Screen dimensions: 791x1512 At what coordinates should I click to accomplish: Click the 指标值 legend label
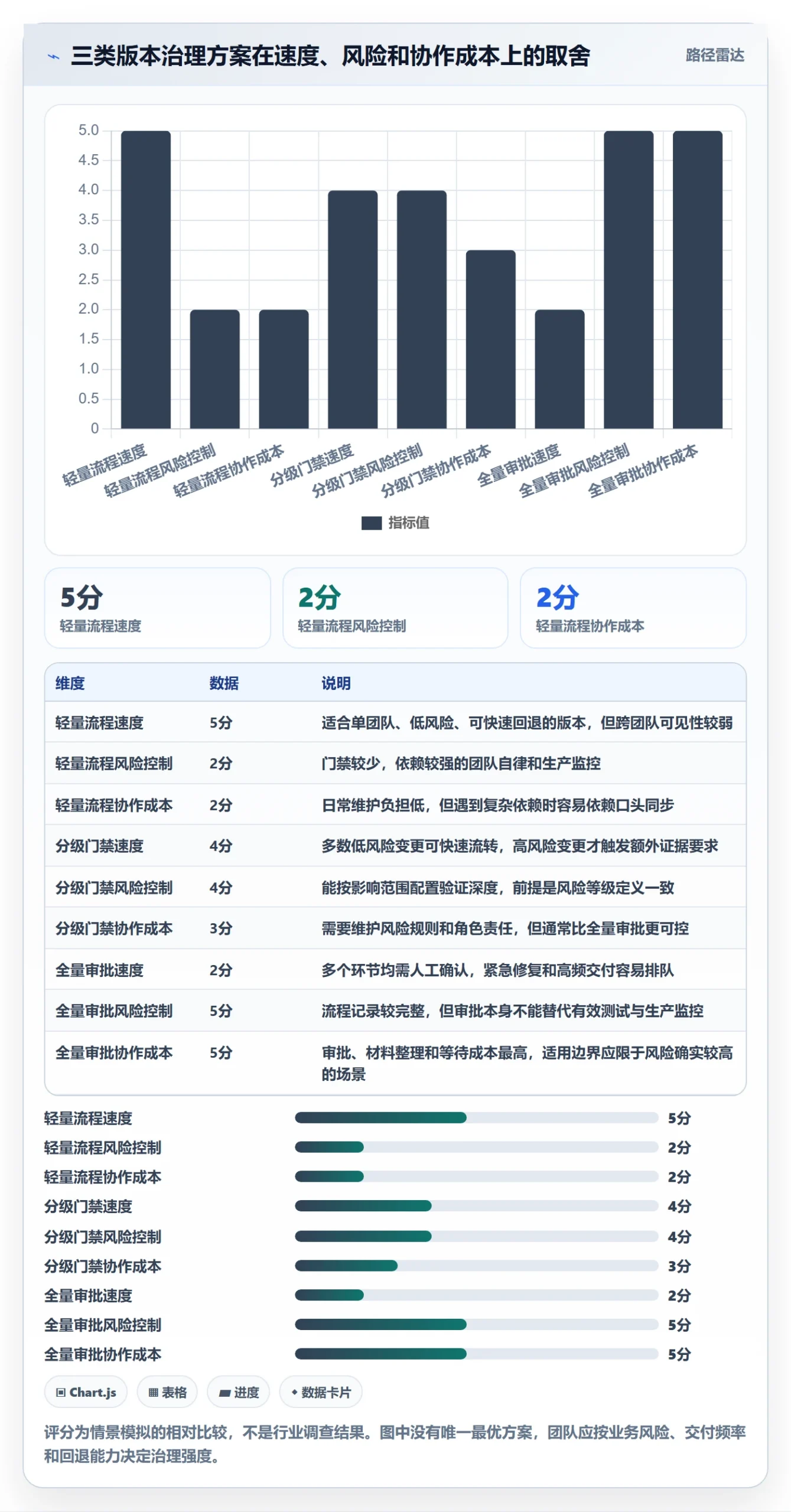[x=409, y=523]
